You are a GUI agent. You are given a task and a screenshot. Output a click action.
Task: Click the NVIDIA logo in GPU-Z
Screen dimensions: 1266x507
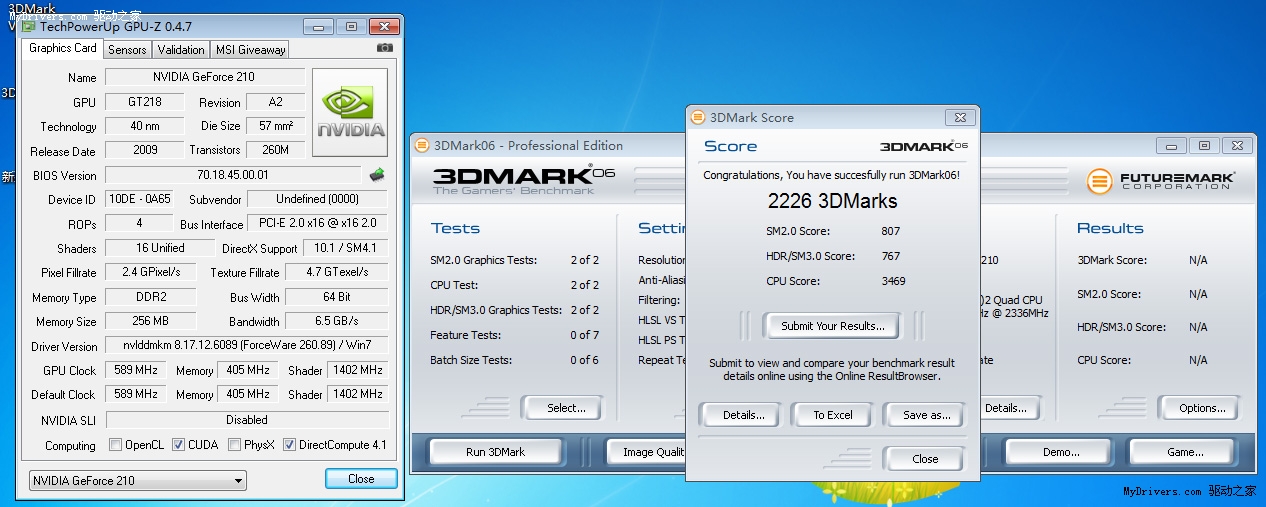(350, 113)
